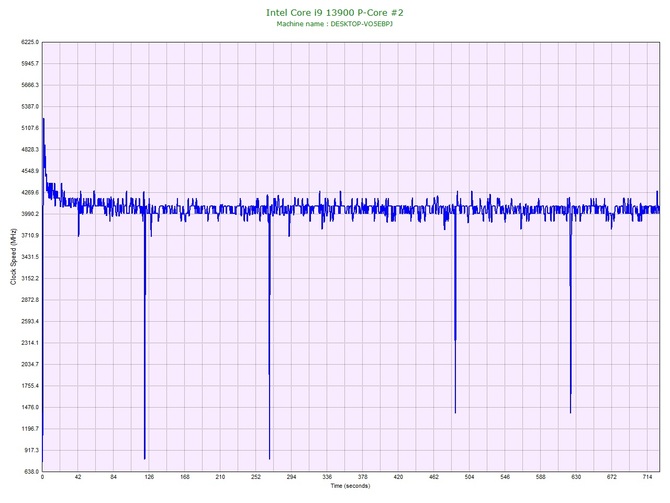
Task: Select the 252 time-axis tick label
Action: pos(256,477)
